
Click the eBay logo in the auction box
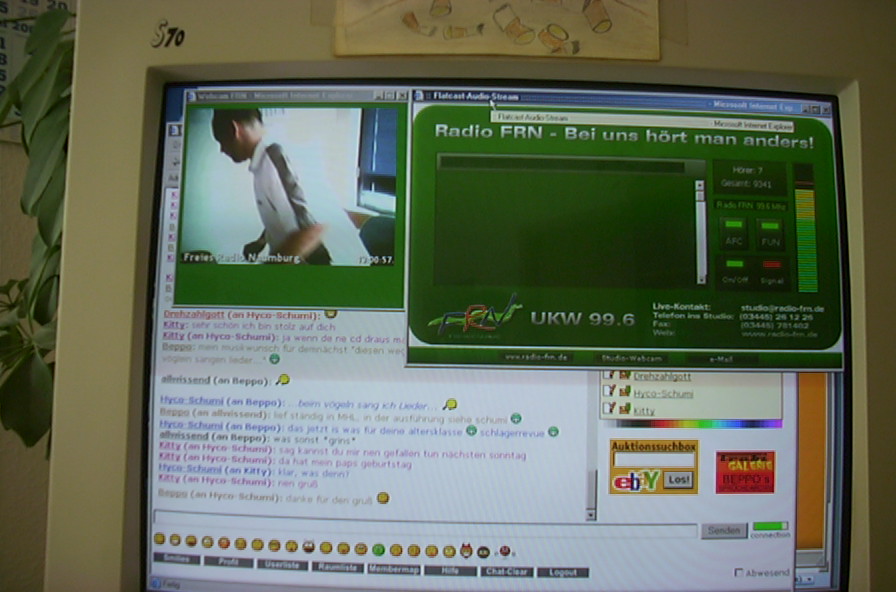pyautogui.click(x=635, y=481)
